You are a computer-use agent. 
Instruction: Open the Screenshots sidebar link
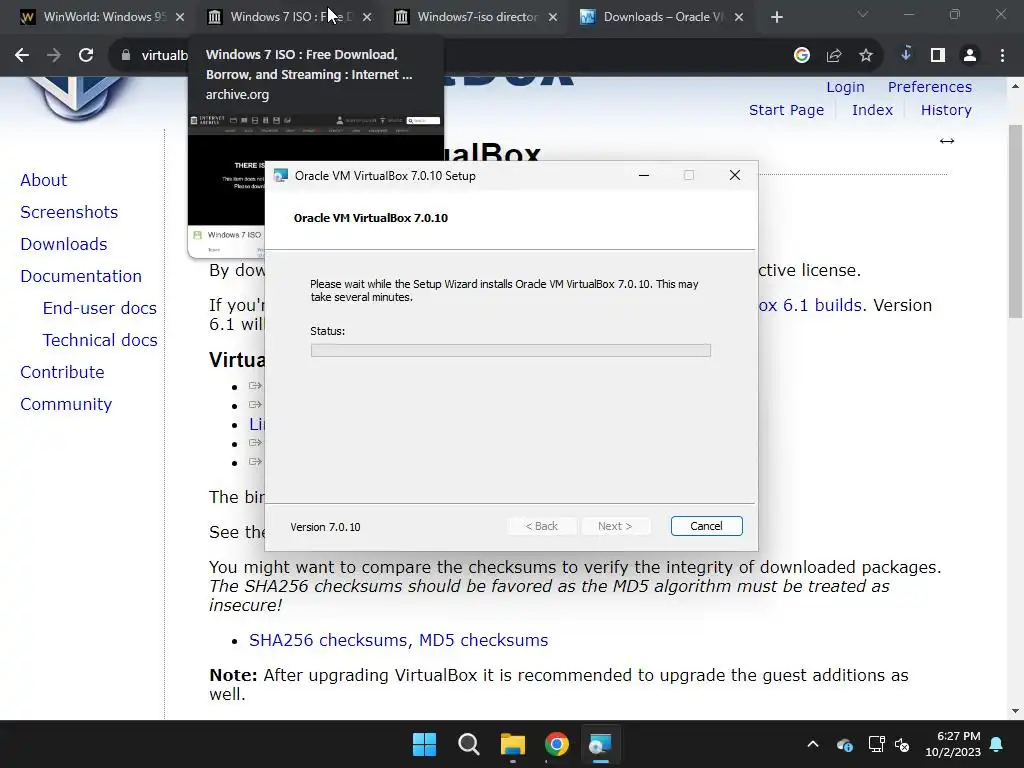point(69,212)
